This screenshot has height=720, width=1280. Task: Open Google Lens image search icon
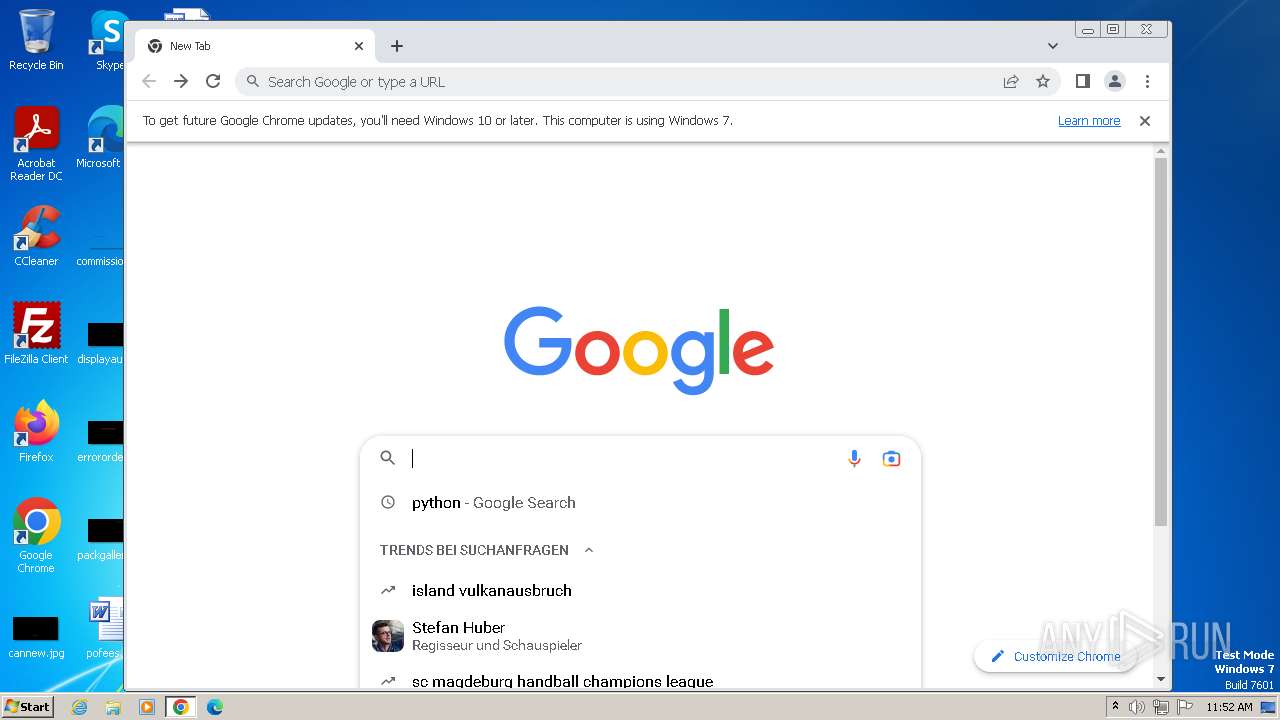click(891, 458)
